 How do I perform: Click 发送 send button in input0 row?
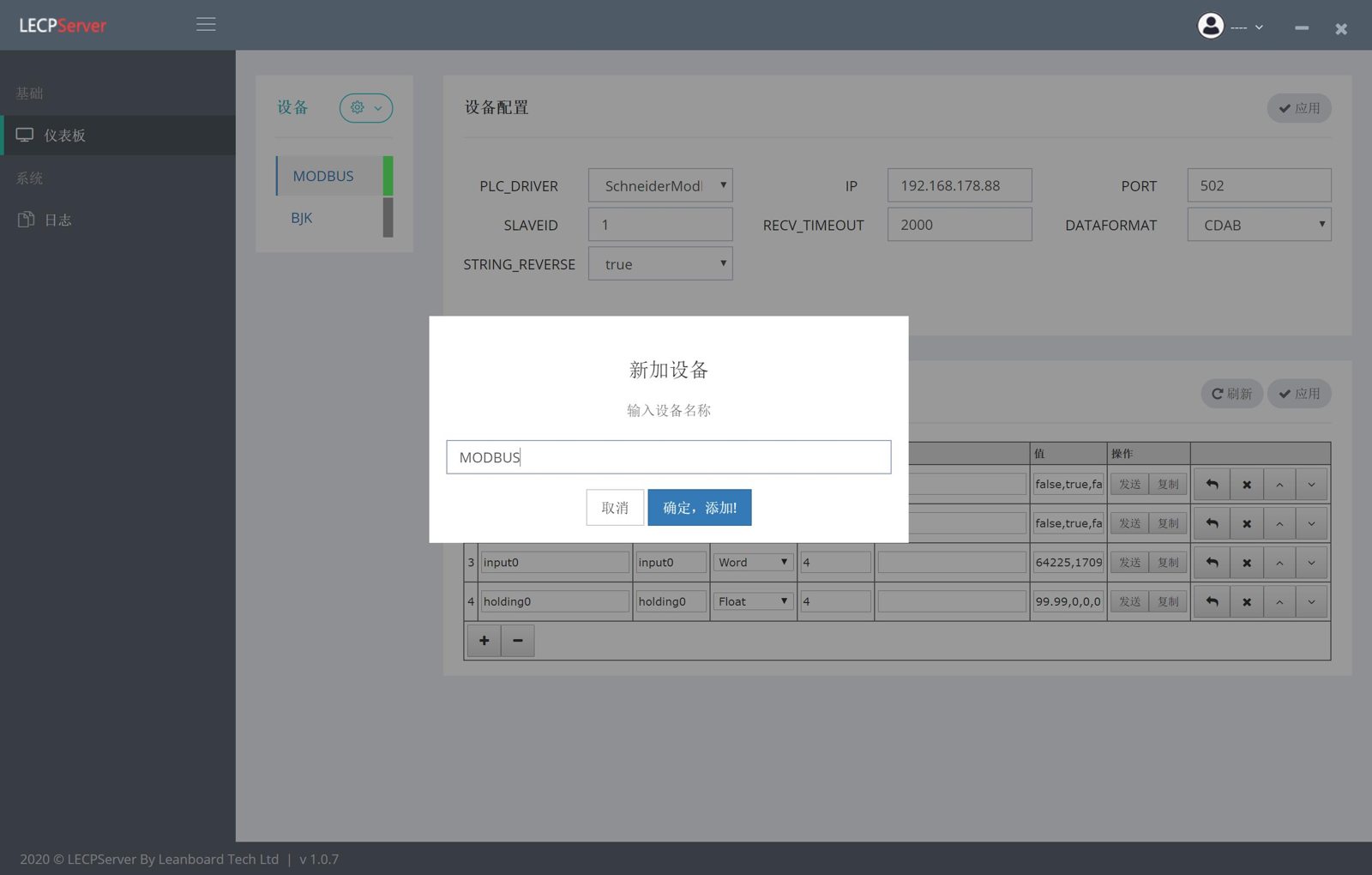[x=1130, y=563]
